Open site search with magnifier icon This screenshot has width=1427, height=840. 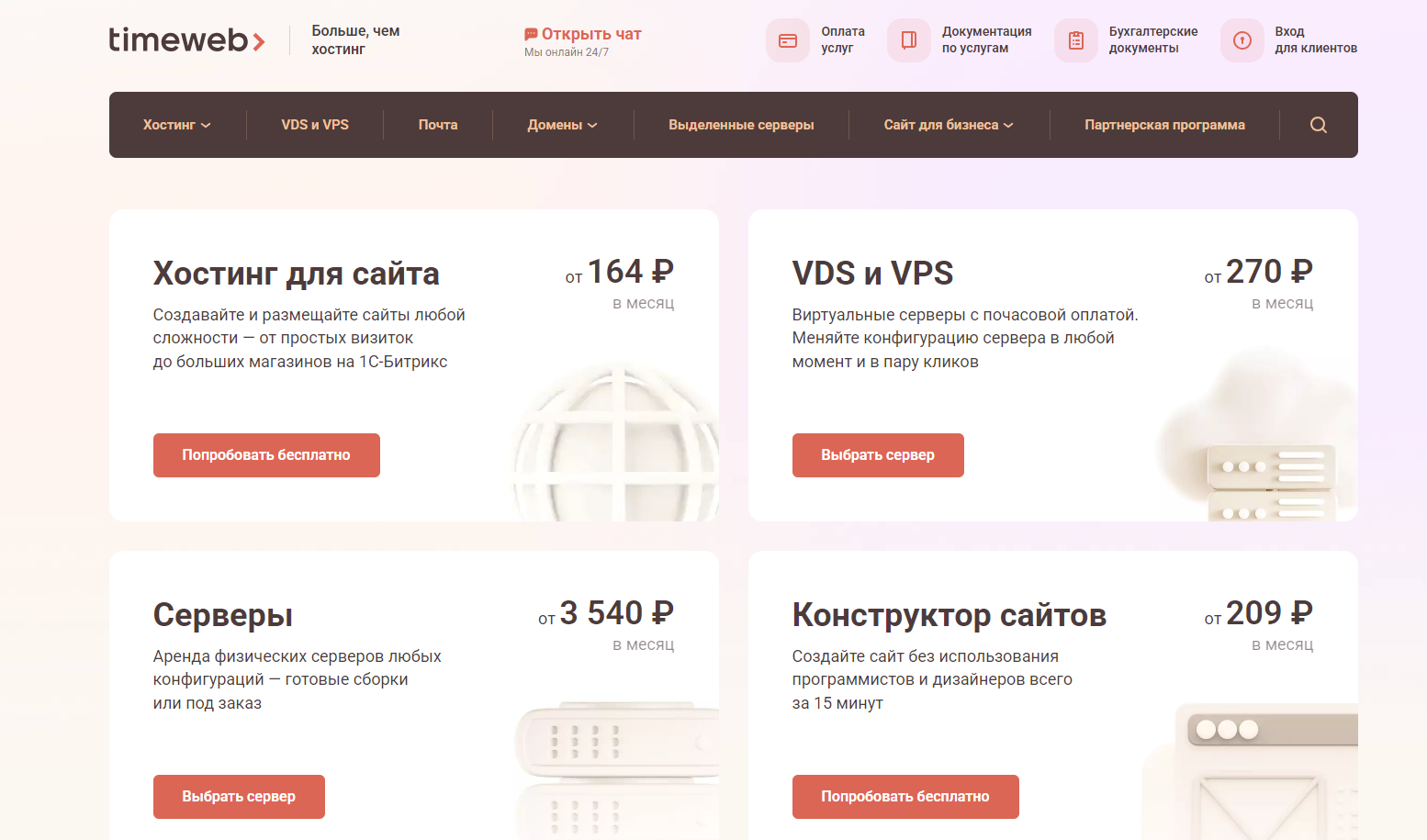(1318, 125)
